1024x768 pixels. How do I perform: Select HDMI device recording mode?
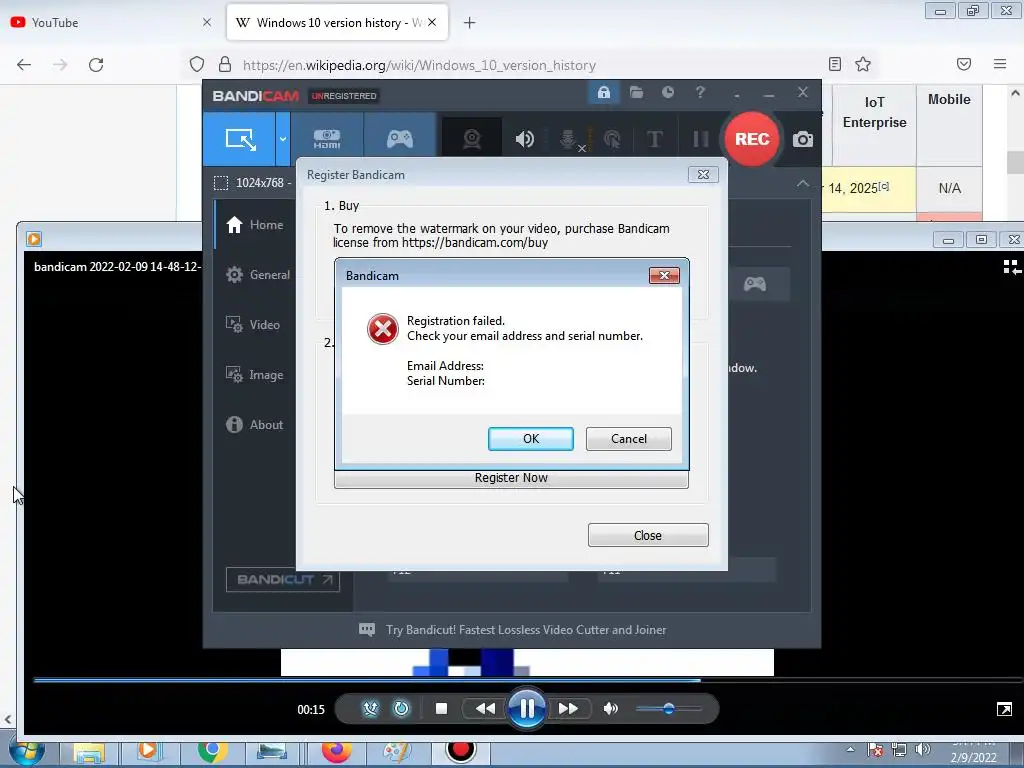coord(327,138)
